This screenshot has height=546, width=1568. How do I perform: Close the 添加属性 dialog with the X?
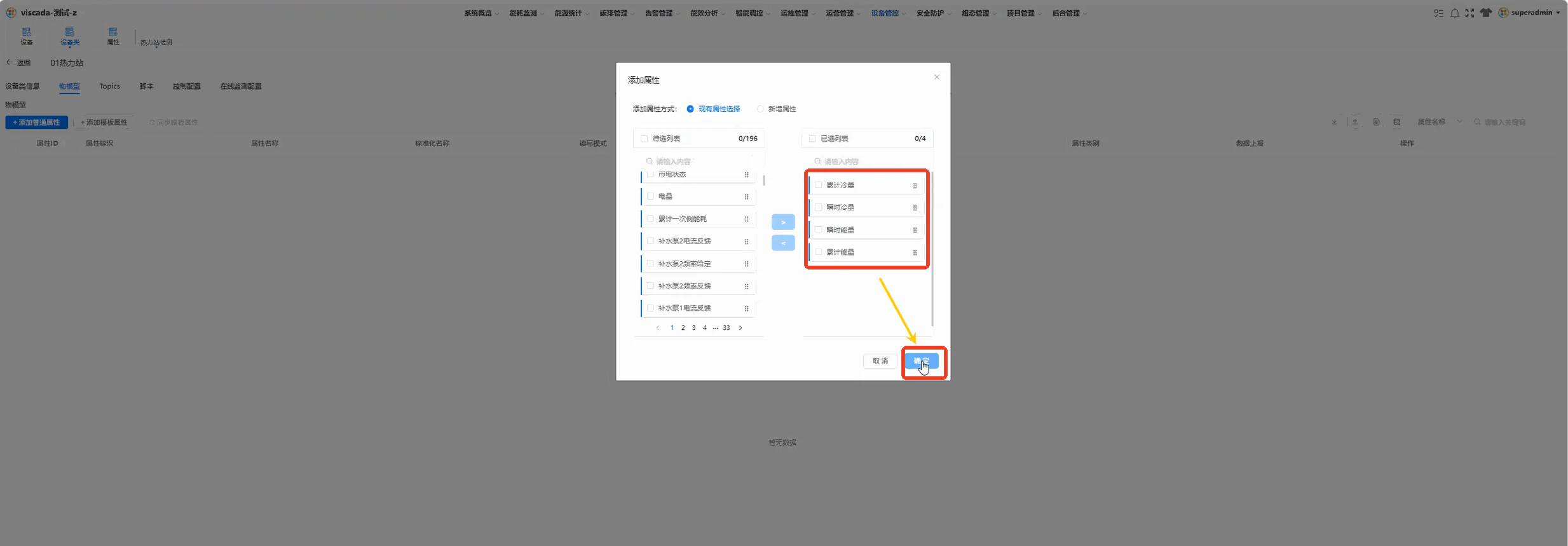pyautogui.click(x=936, y=77)
